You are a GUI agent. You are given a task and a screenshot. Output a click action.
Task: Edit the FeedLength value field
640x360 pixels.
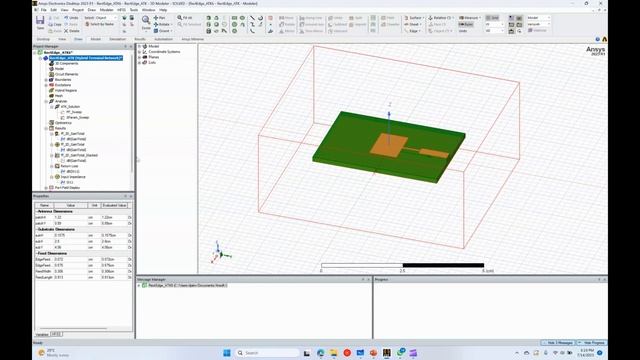(70, 278)
